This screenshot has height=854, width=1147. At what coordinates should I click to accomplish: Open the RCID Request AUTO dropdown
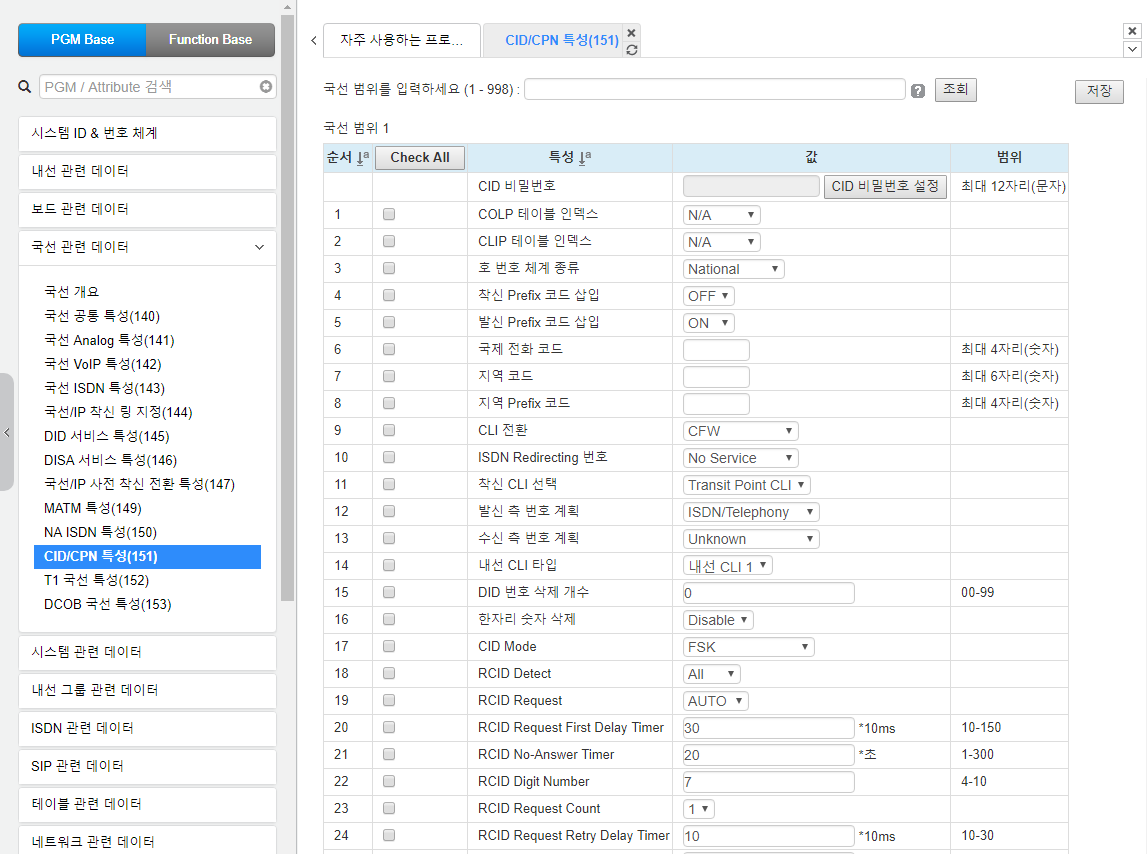click(715, 701)
